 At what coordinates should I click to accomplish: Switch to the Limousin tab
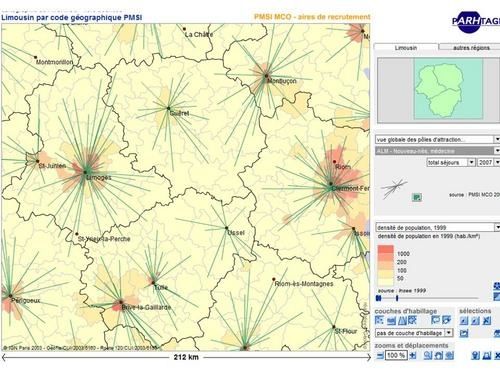406,48
